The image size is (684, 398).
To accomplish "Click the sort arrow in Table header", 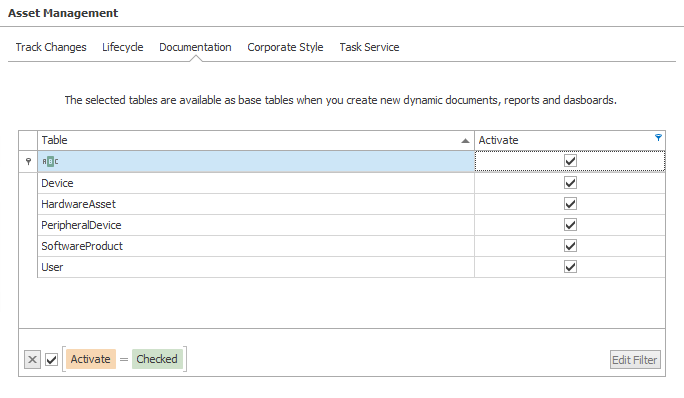I will [x=465, y=141].
